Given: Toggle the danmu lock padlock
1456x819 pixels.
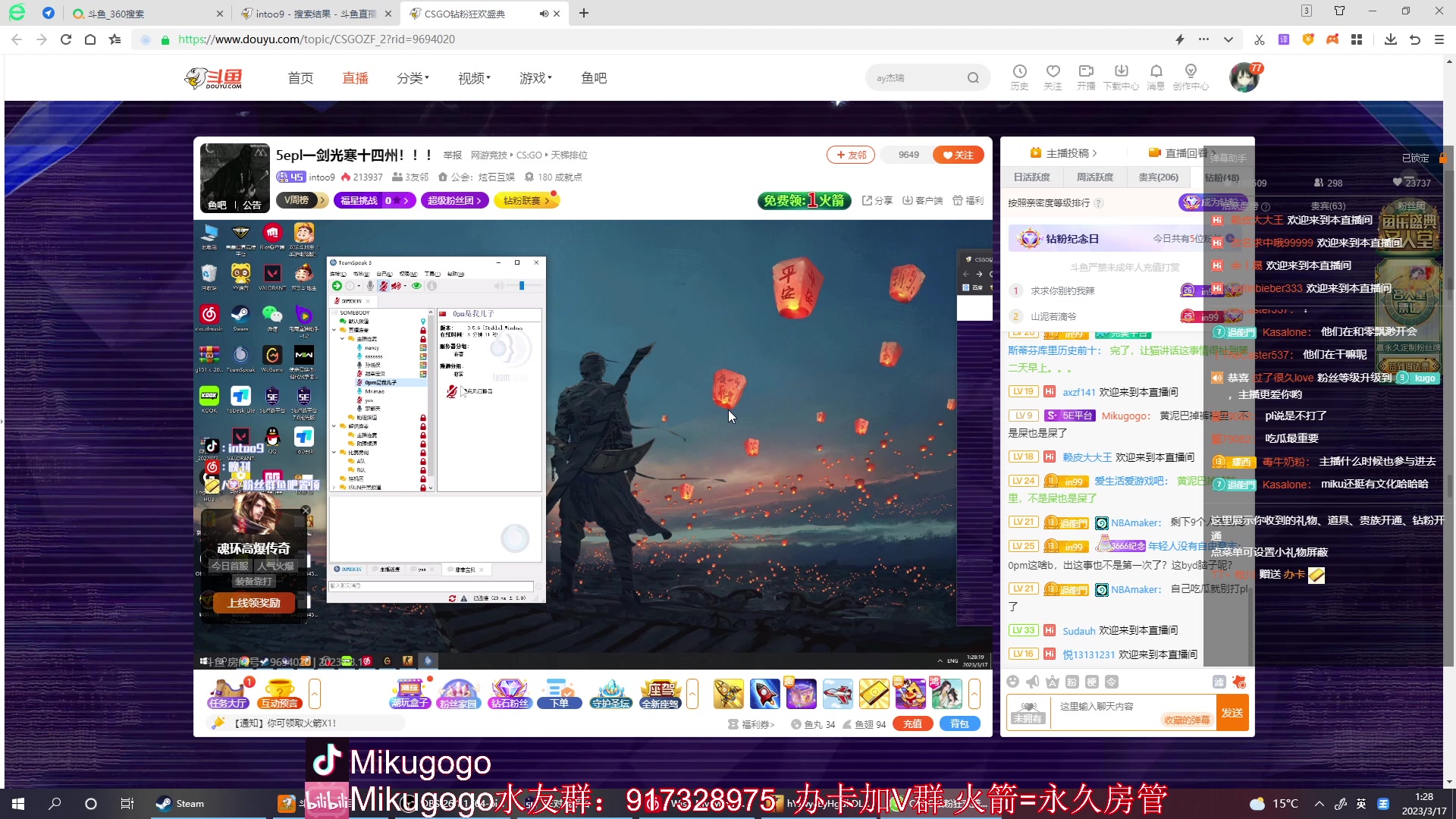Looking at the screenshot, I should [1442, 158].
